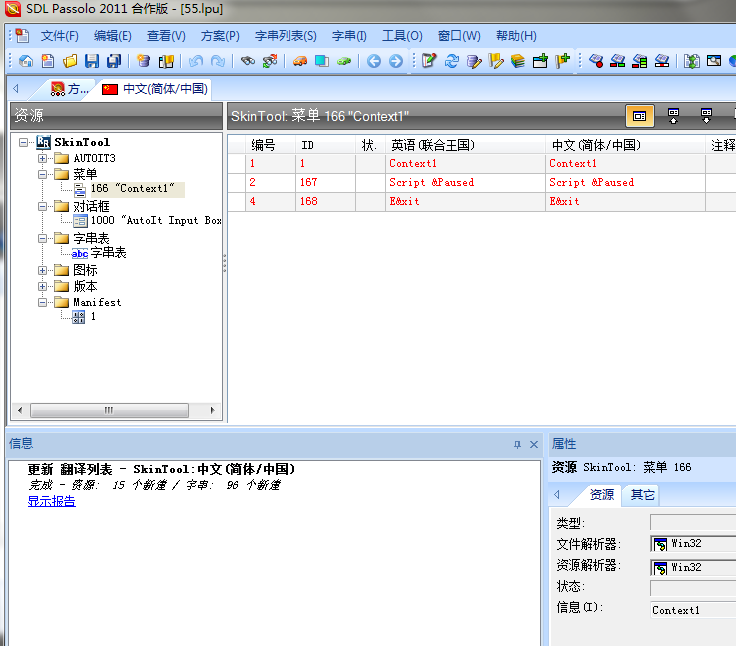Viewport: 736px width, 646px height.
Task: Save all with the double floppy icon
Action: point(114,61)
